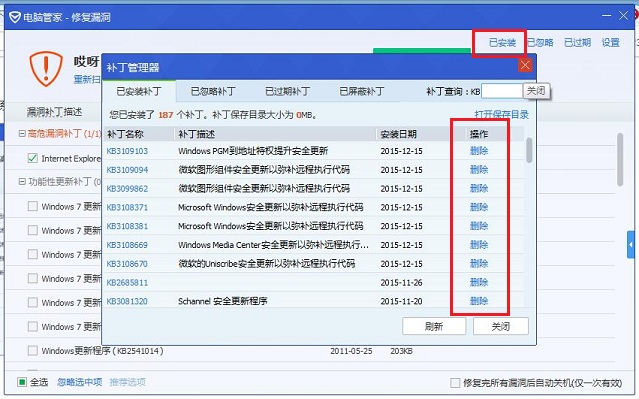
Task: Open the KB3108381 patch name link
Action: pos(127,226)
